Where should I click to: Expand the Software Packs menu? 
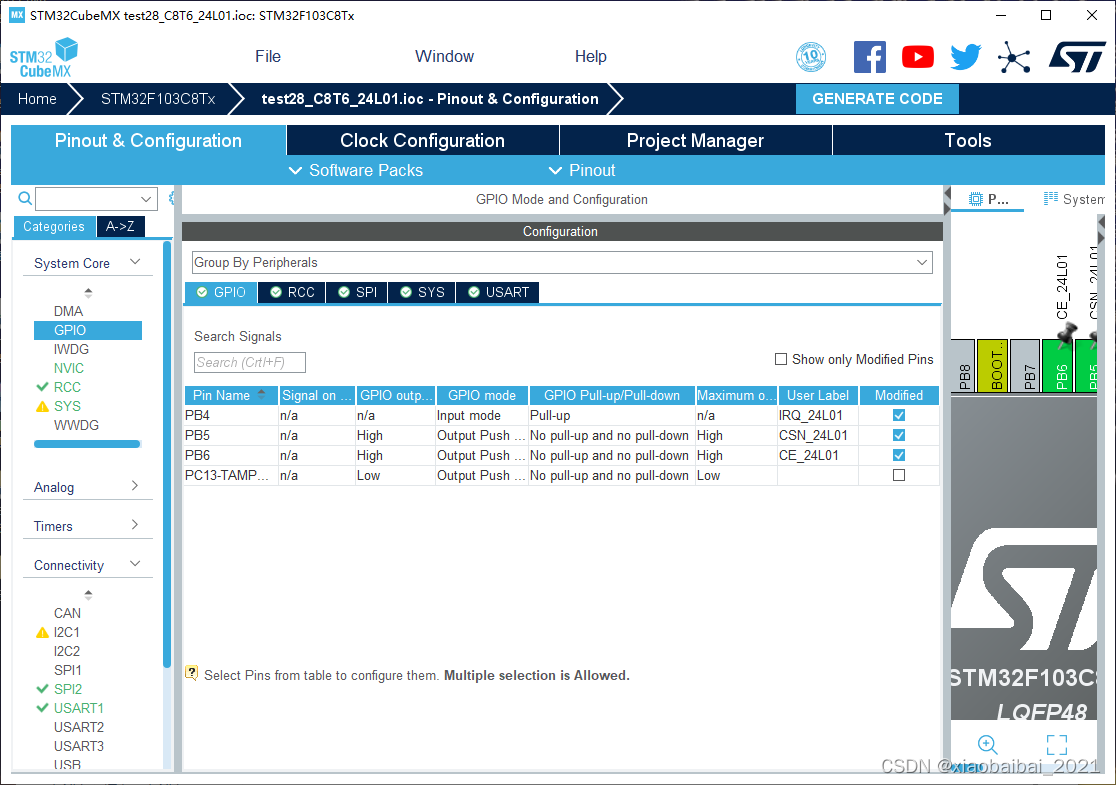point(356,171)
